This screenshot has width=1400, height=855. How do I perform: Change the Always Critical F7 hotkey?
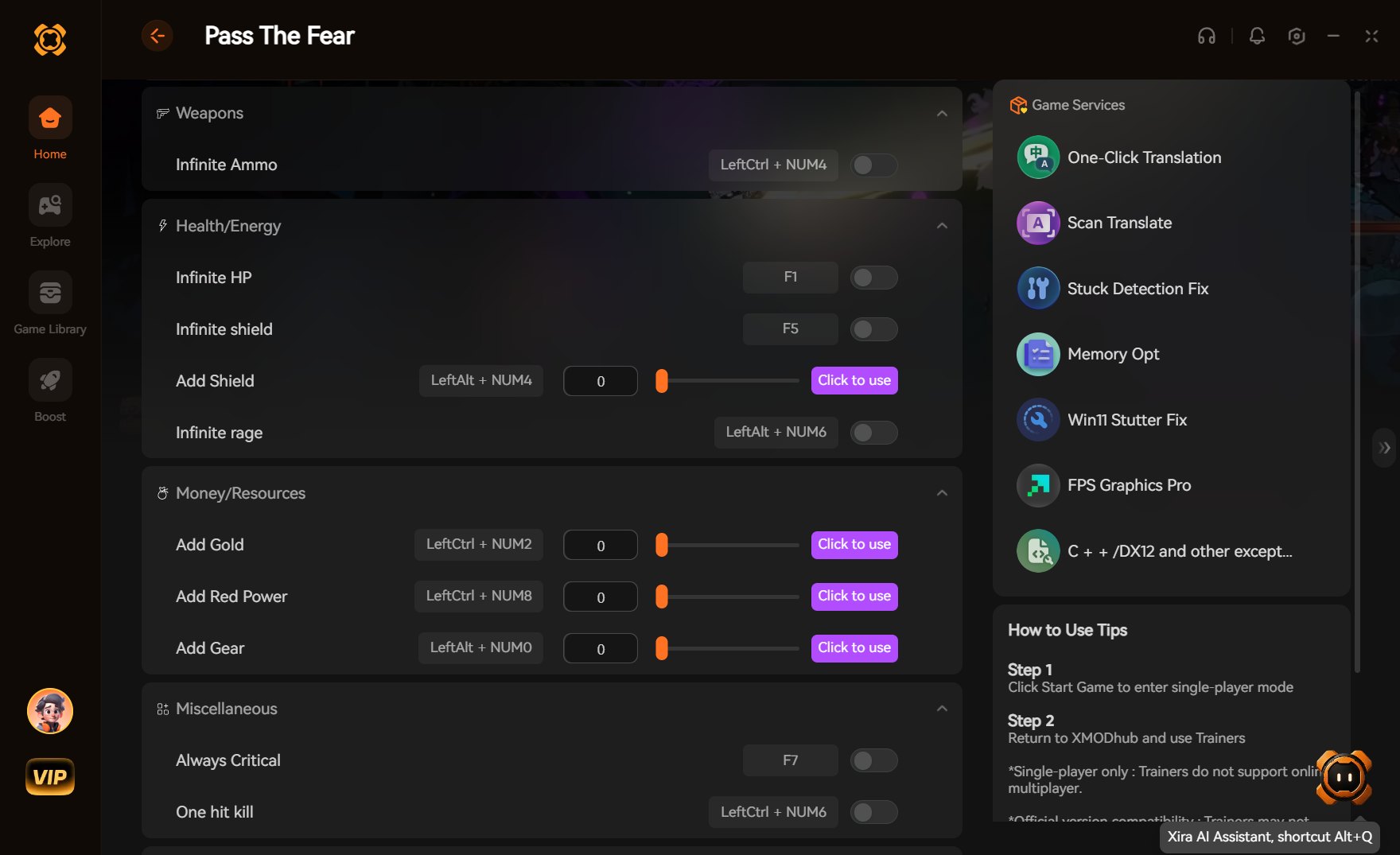[791, 760]
